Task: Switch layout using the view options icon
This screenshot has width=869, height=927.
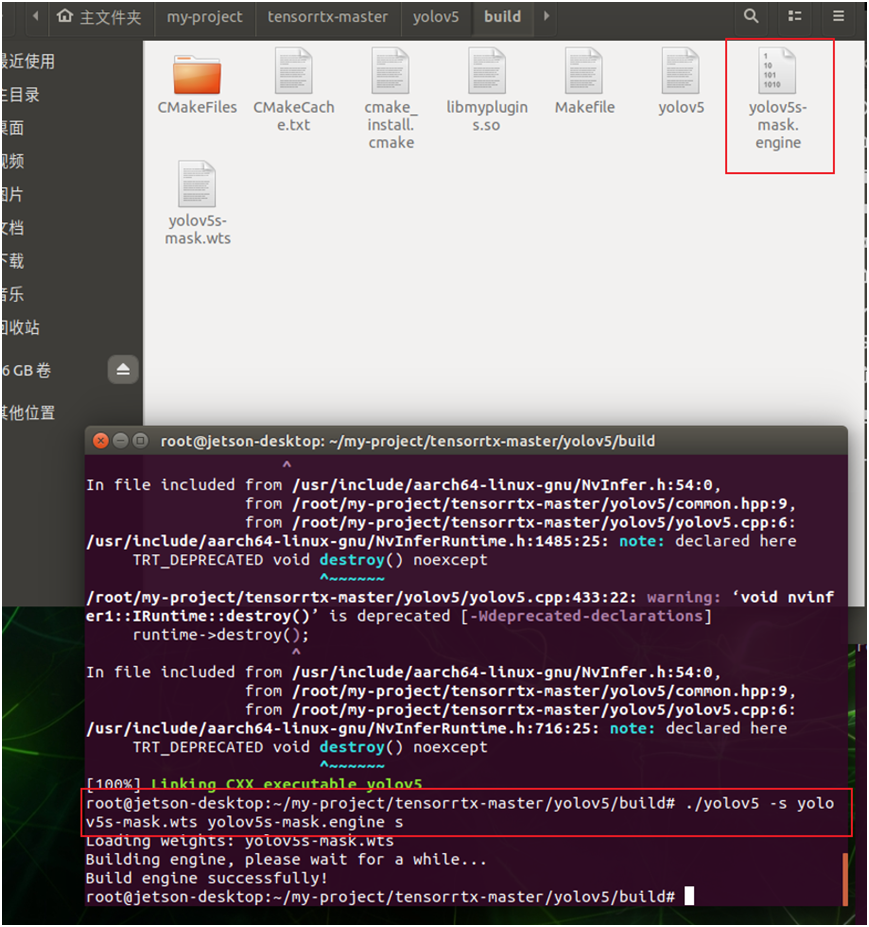Action: (794, 17)
